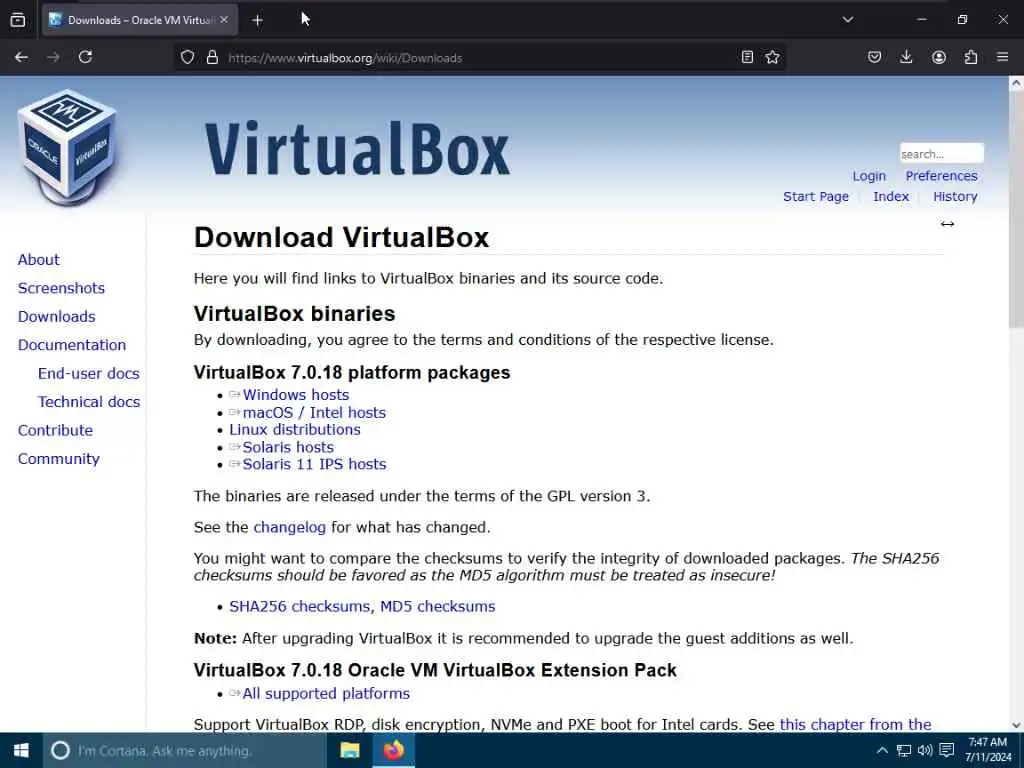
Task: Open the Index link
Action: click(x=891, y=197)
